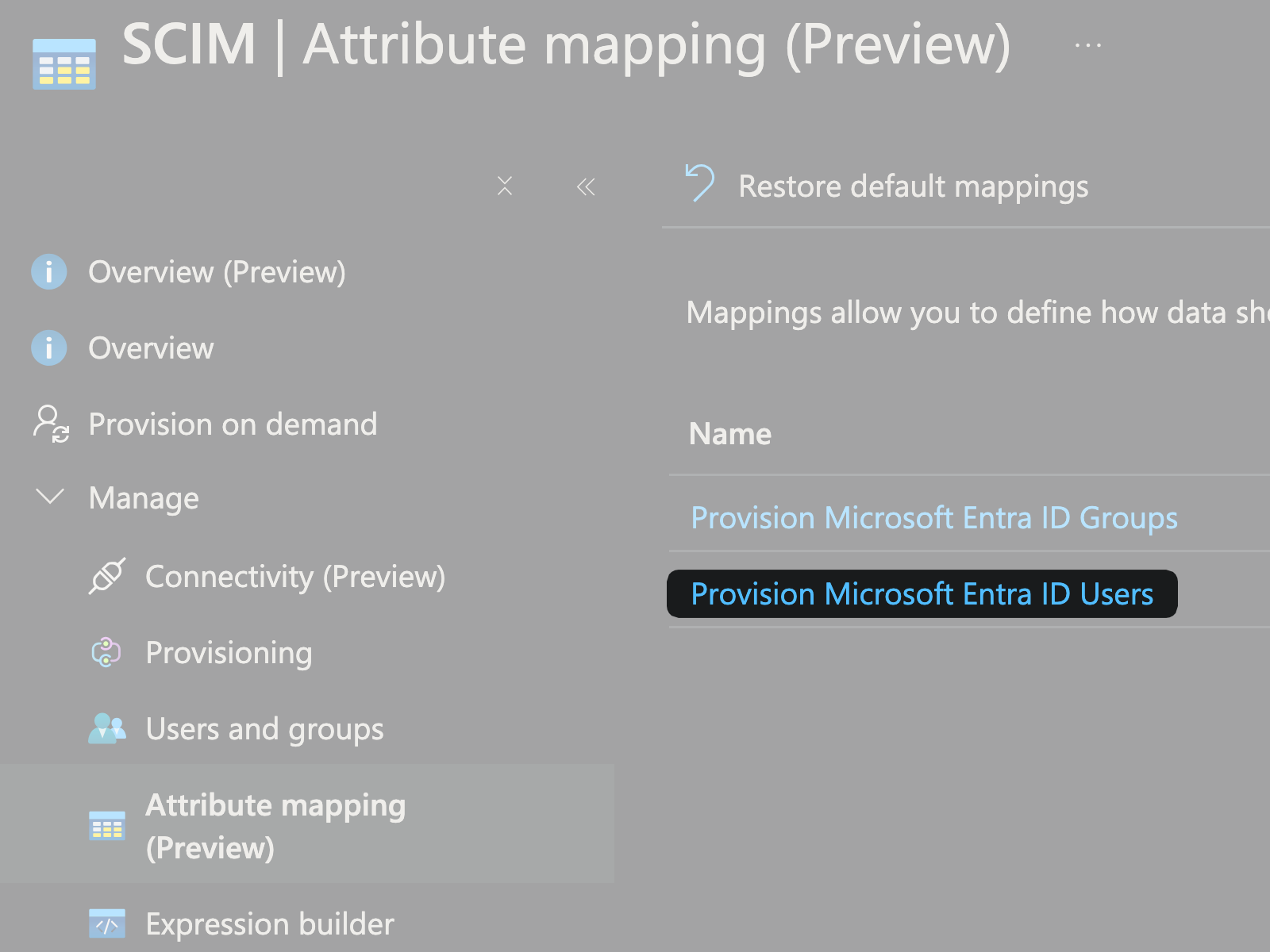Click the info icon beside plain Overview

[49, 348]
